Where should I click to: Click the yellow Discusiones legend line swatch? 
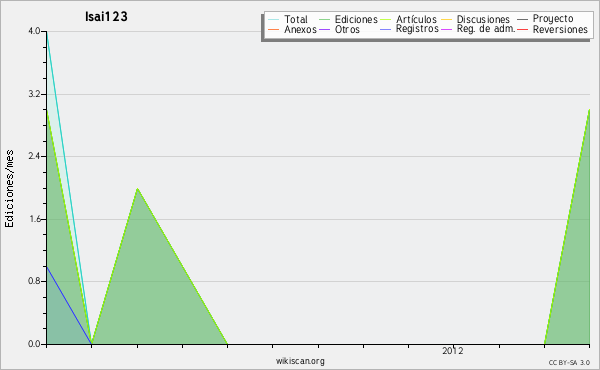pos(447,19)
